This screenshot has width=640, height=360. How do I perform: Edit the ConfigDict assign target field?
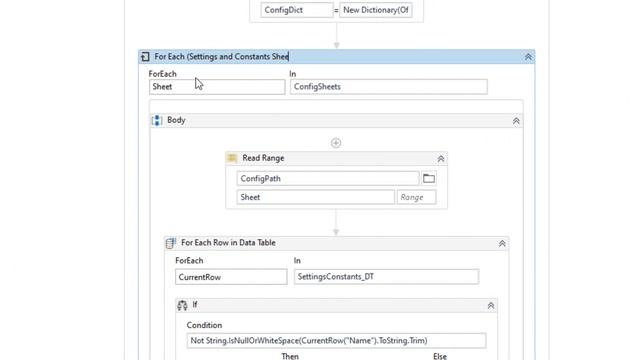[297, 10]
